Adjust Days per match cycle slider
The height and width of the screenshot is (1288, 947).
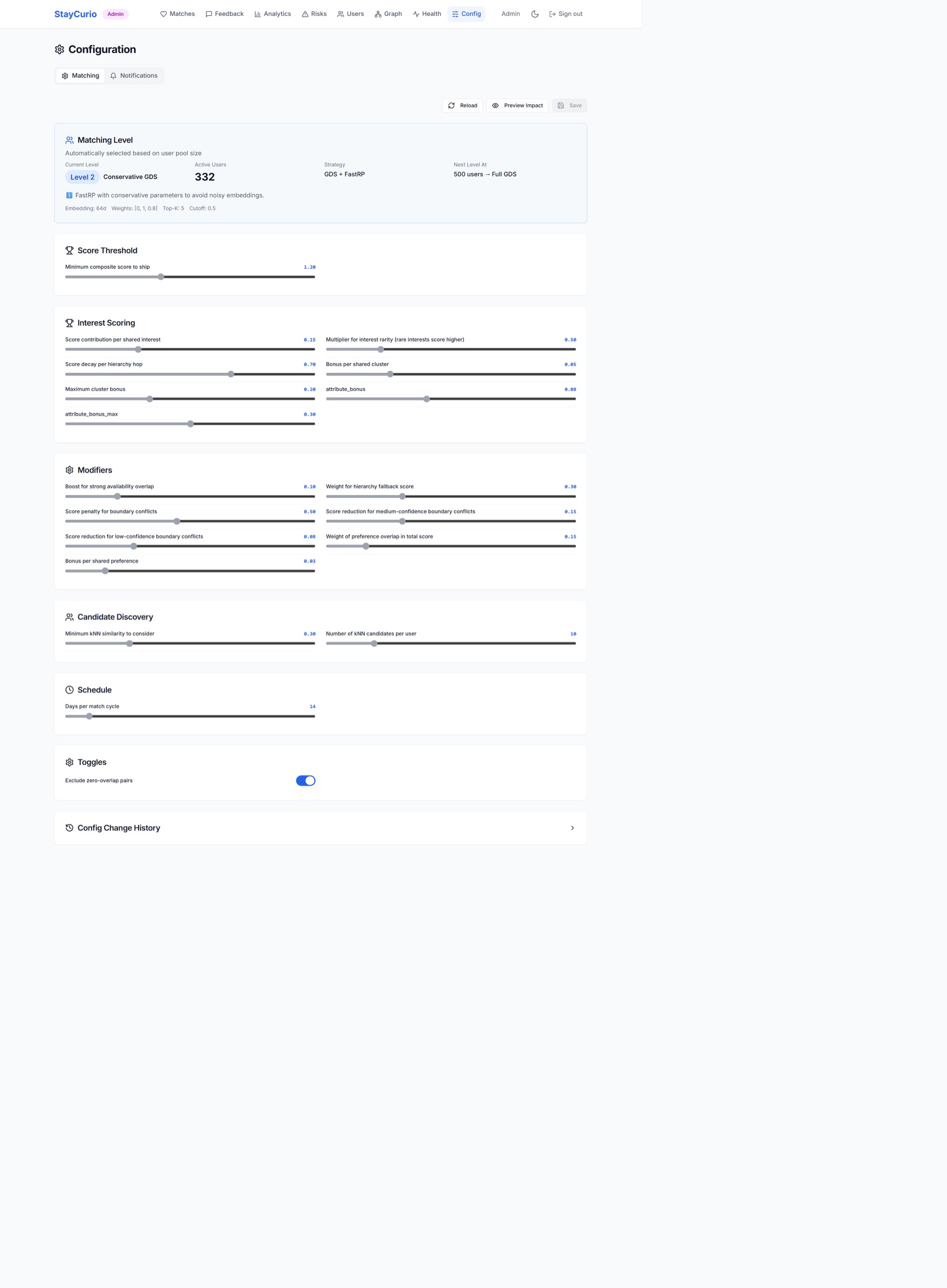[x=190, y=716]
